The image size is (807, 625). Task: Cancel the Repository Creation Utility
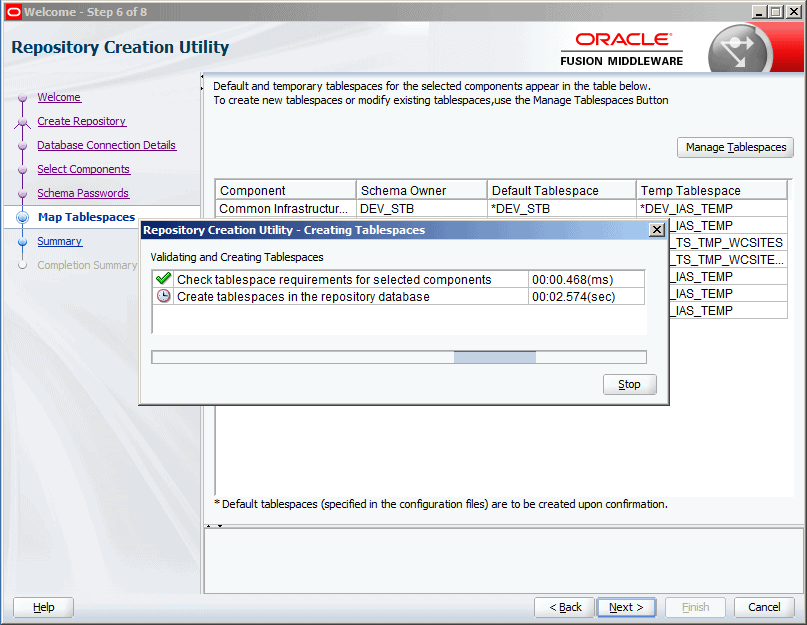pyautogui.click(x=764, y=607)
